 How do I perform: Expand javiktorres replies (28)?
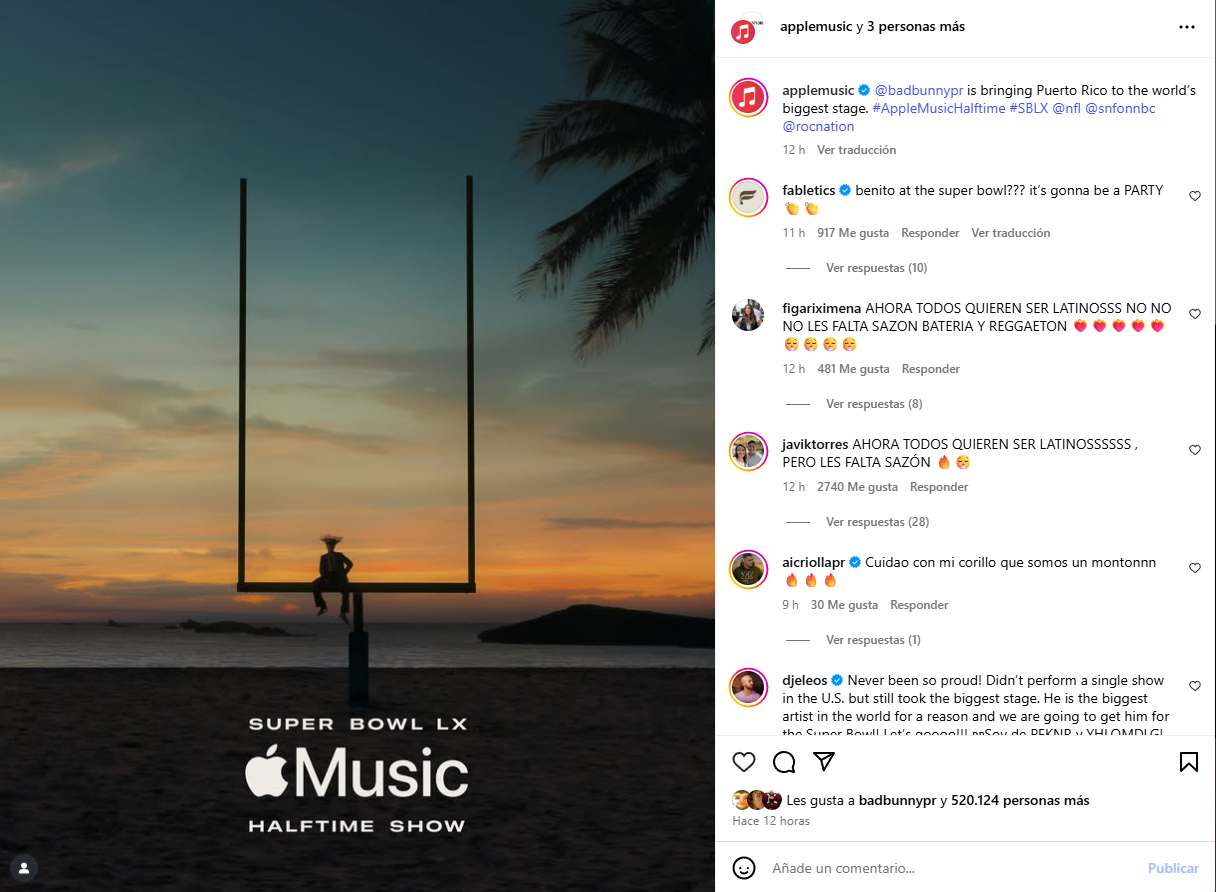point(877,522)
